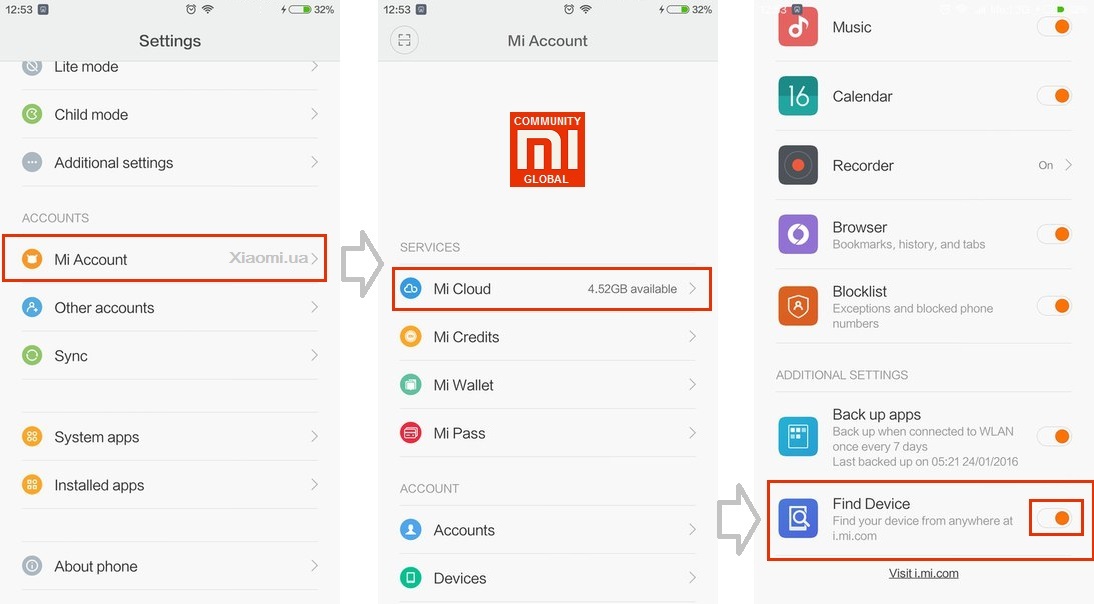Tap the Find Device magnifier icon

pyautogui.click(x=798, y=518)
